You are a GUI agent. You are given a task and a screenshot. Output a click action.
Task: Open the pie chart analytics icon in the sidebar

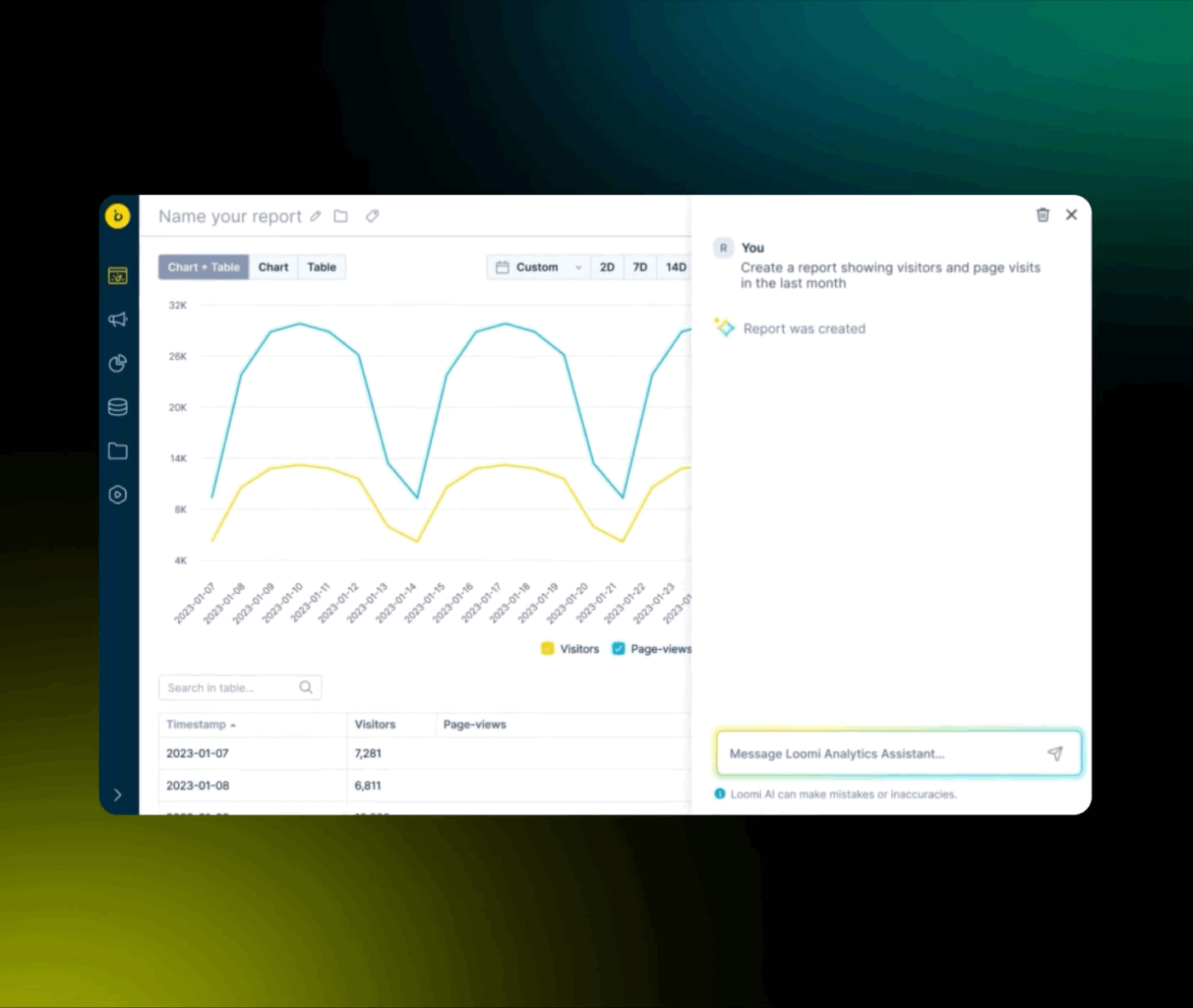(118, 364)
